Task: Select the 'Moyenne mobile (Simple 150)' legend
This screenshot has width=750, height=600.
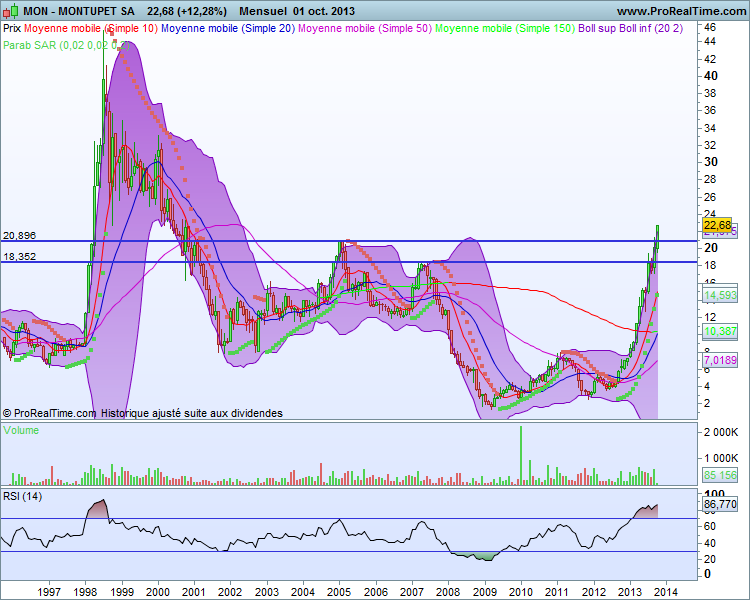Action: (505, 28)
